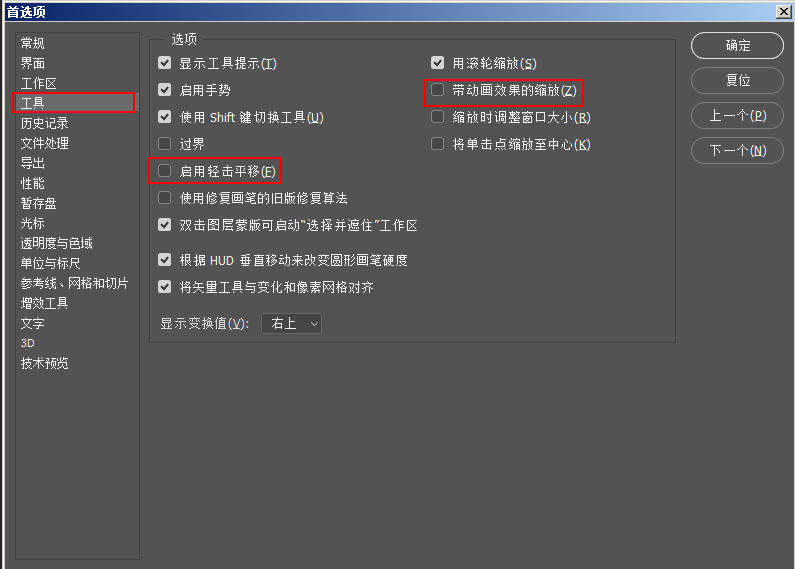The height and width of the screenshot is (569, 795).
Task: Click the 确定 button
Action: click(737, 46)
